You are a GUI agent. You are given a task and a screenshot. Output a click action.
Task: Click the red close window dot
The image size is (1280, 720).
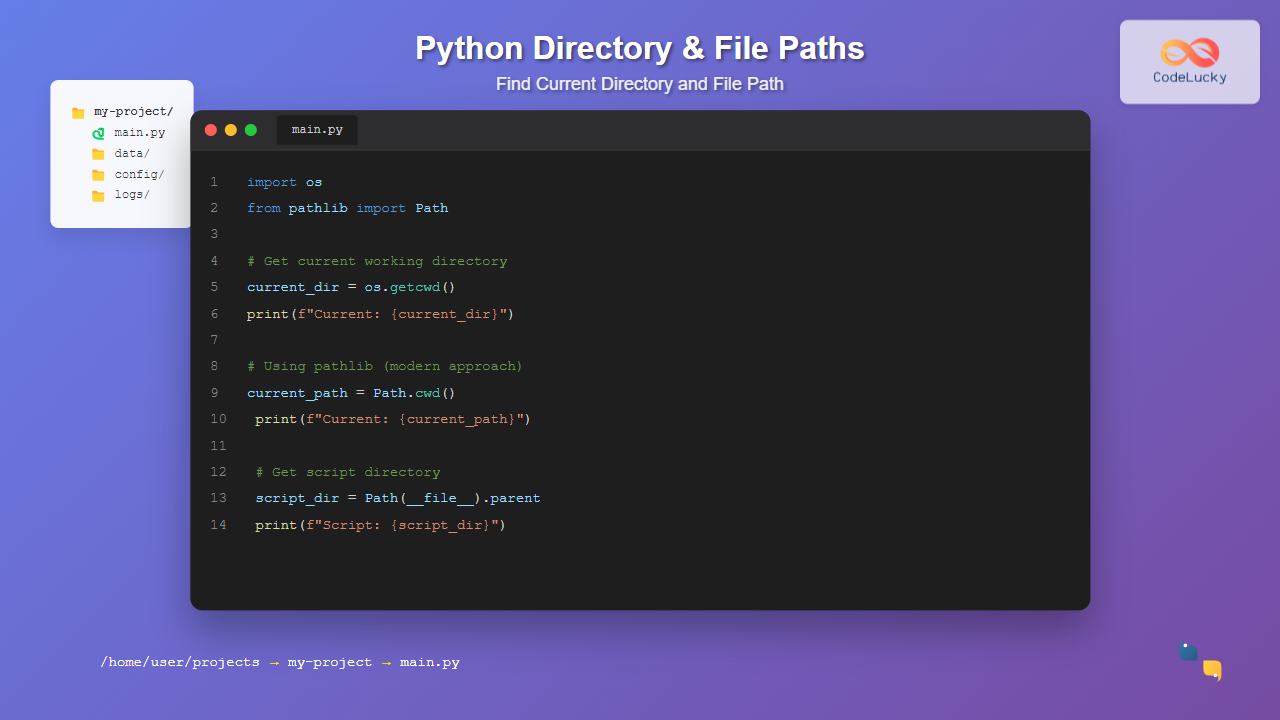click(x=211, y=130)
